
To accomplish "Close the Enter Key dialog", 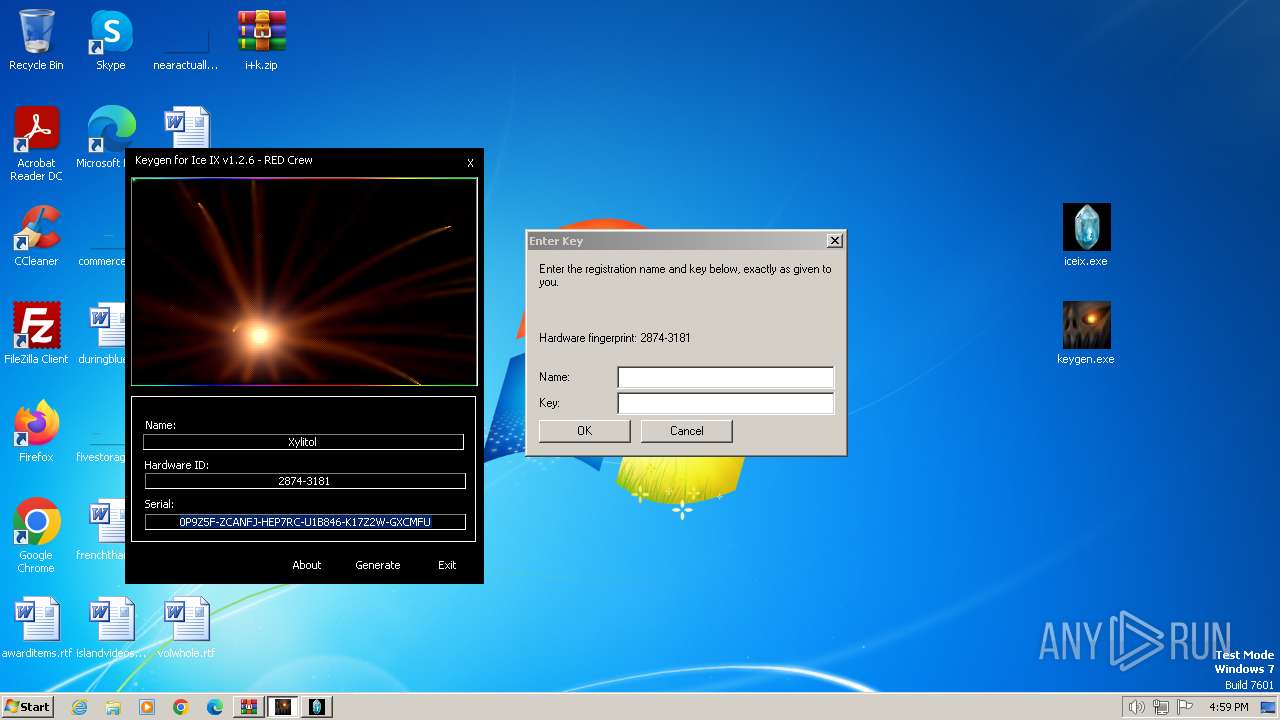I will click(x=835, y=241).
